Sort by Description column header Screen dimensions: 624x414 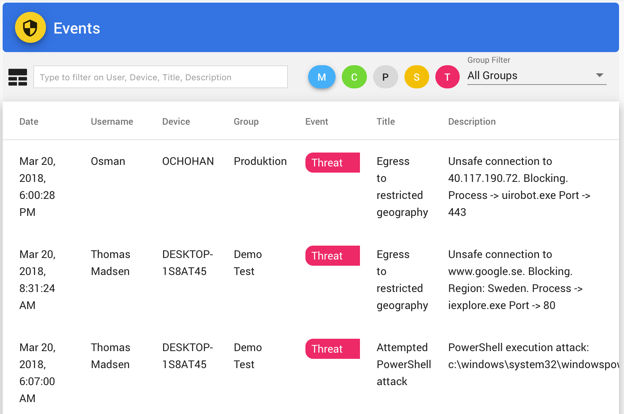click(x=472, y=121)
